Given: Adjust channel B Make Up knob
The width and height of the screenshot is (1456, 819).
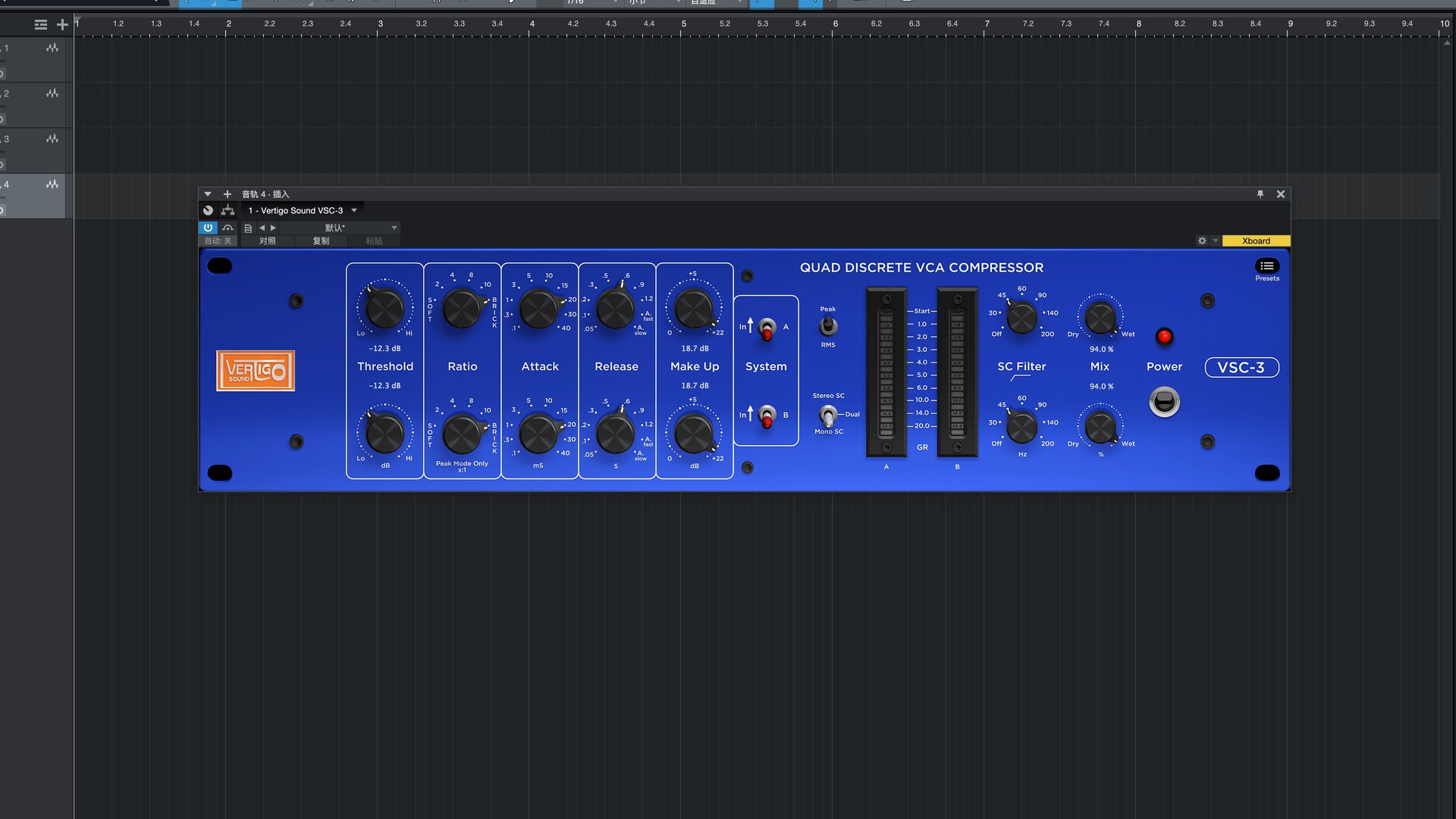Looking at the screenshot, I should pos(694,433).
